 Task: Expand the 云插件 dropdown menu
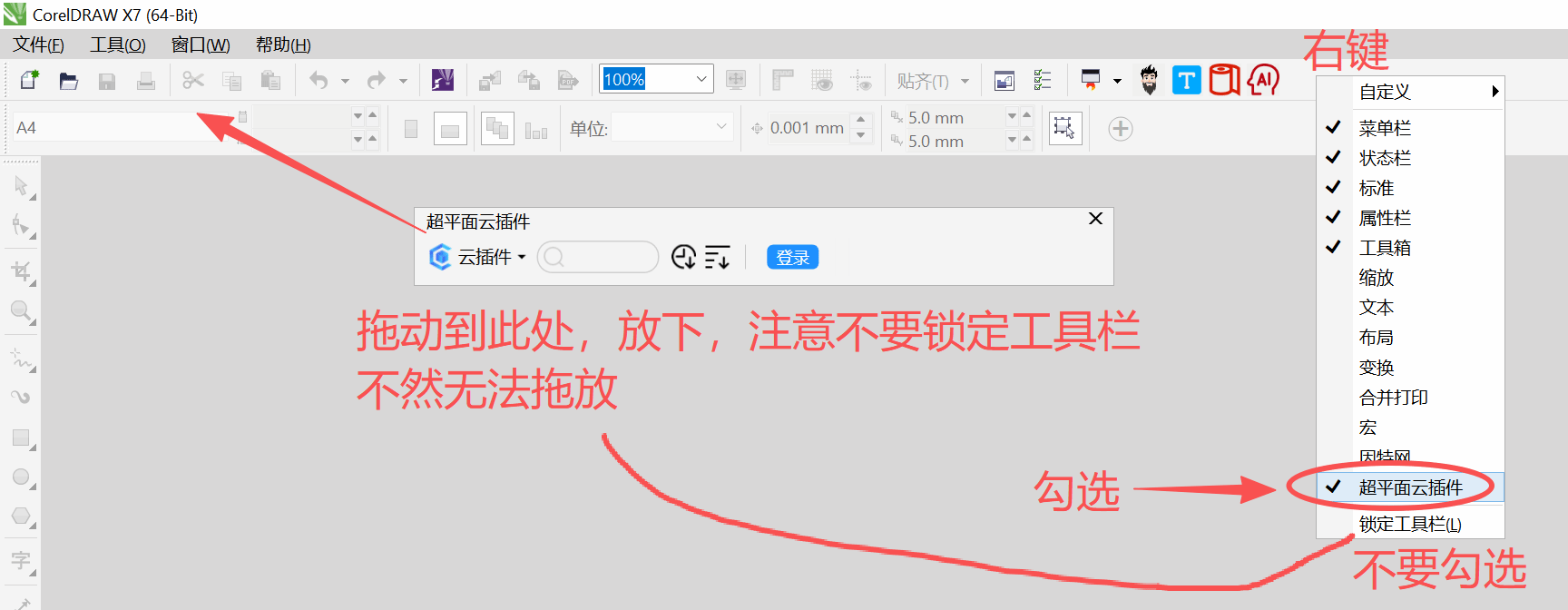[490, 258]
